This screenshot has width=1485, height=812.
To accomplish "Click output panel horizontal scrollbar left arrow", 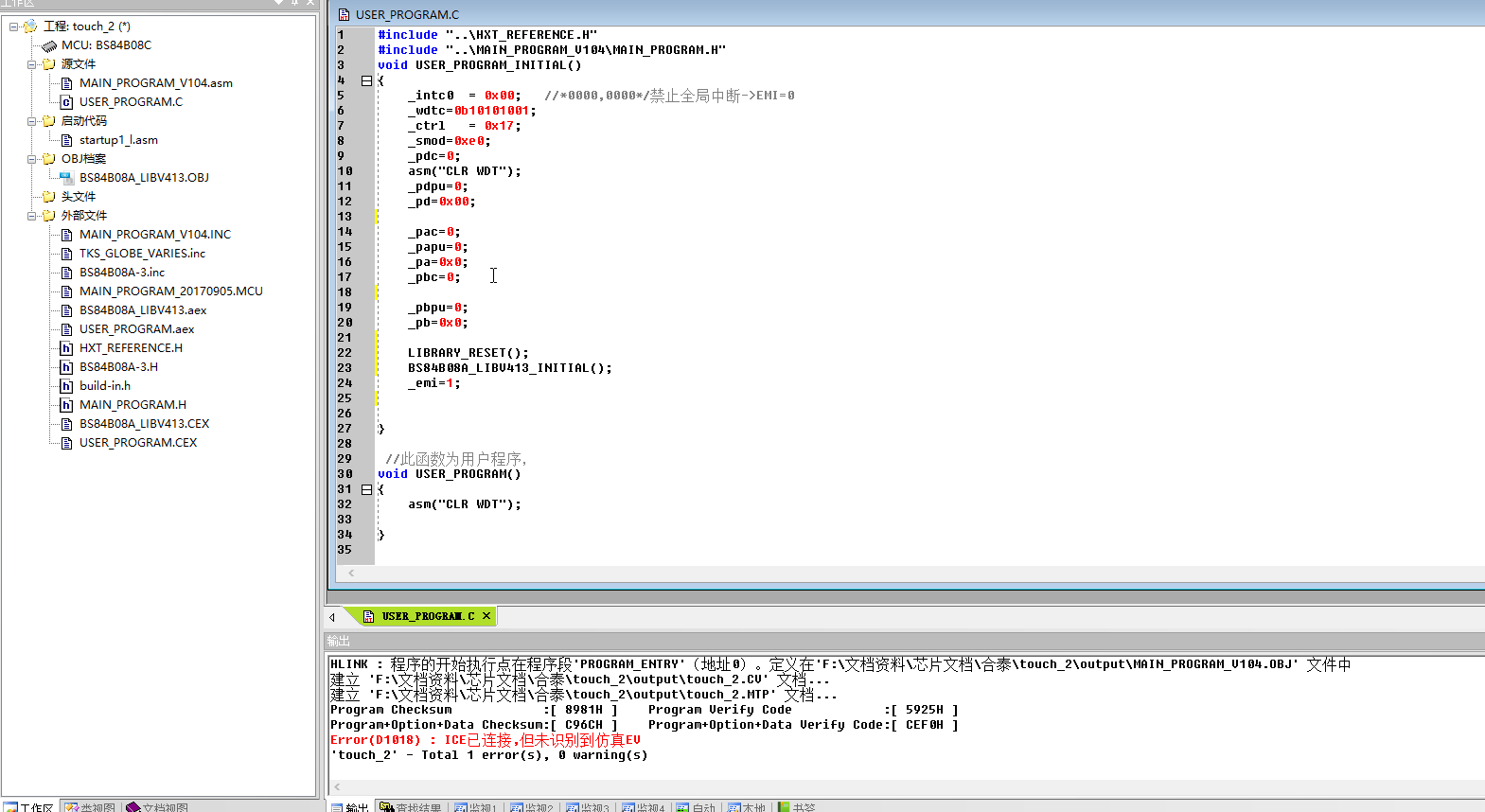I will coord(337,786).
